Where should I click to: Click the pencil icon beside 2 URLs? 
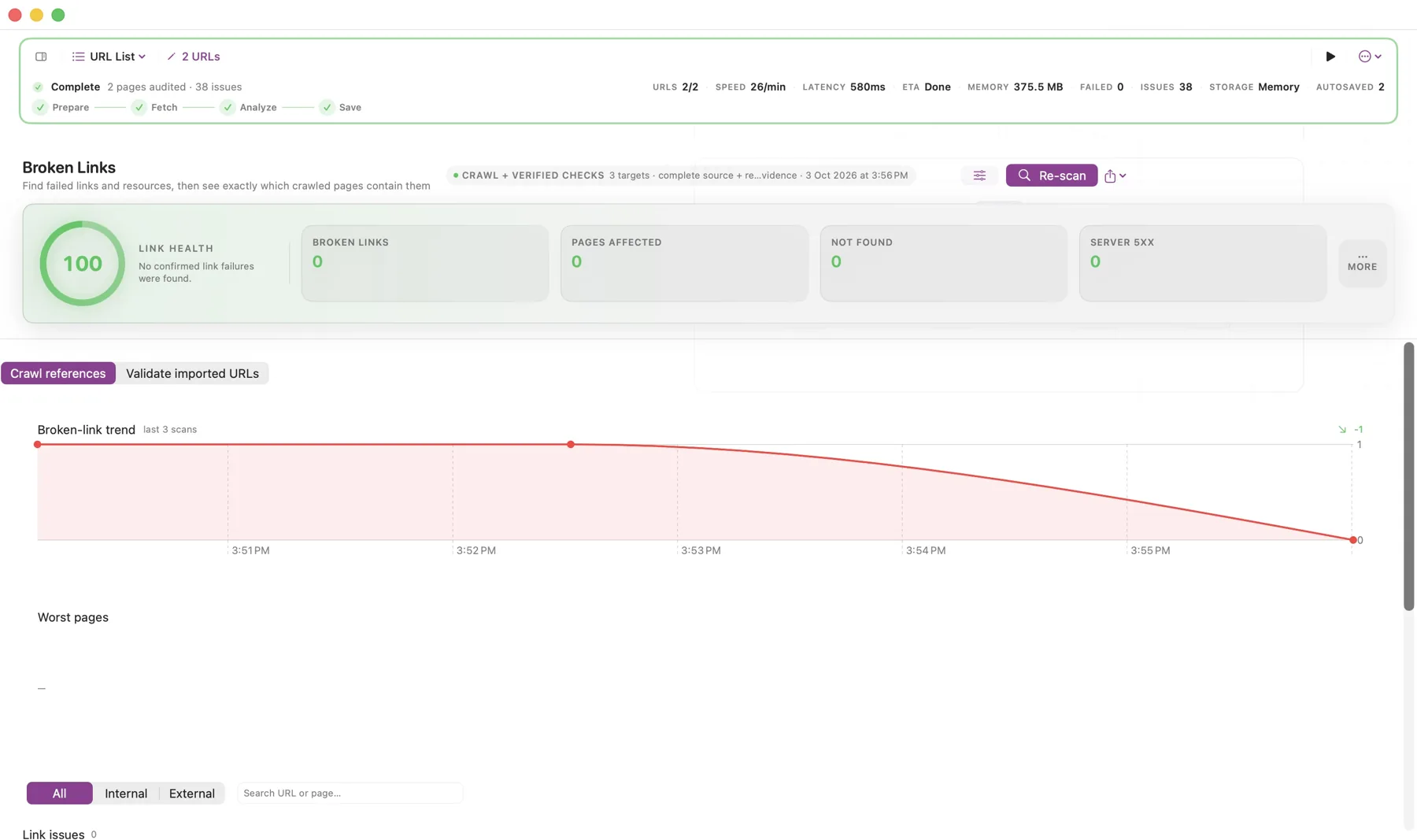[171, 57]
